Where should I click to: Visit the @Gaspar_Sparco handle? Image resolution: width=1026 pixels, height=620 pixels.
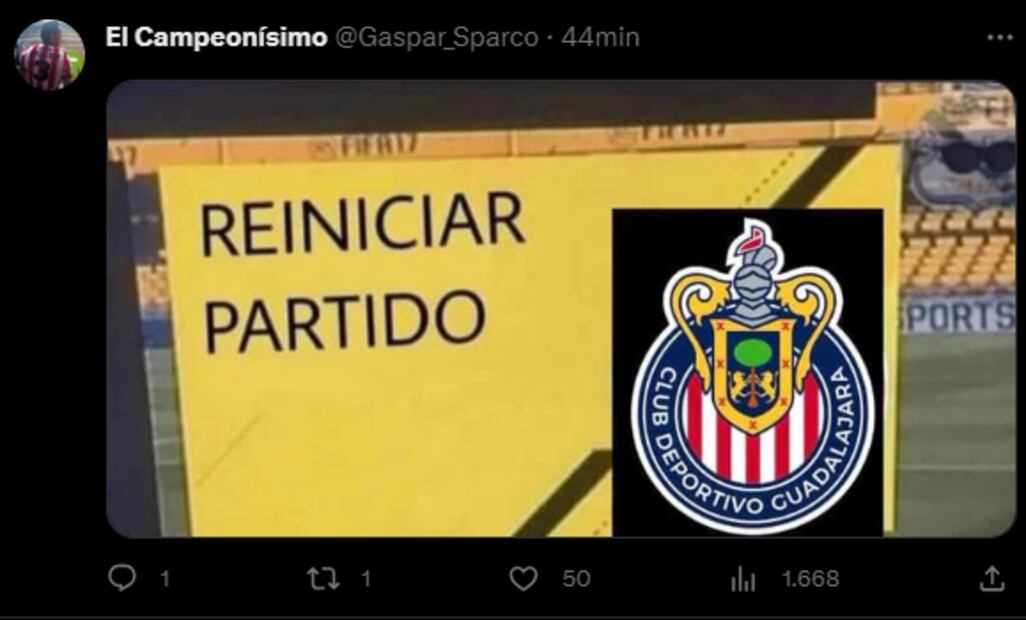click(x=436, y=38)
